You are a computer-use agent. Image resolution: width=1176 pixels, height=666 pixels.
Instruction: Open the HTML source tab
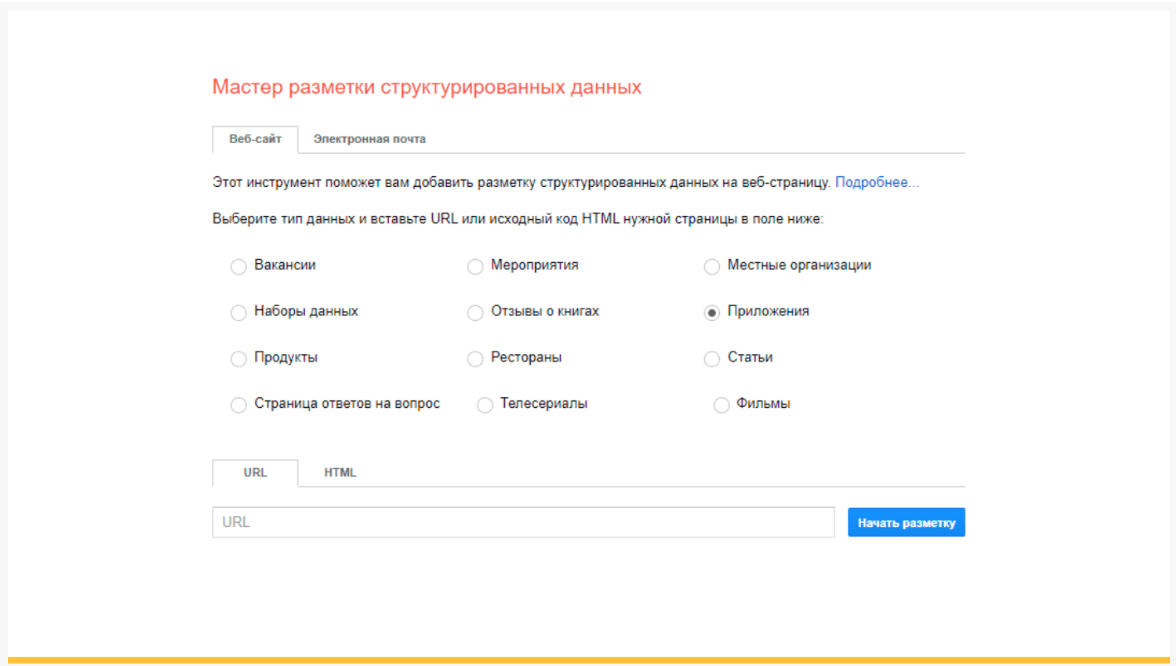(x=340, y=473)
